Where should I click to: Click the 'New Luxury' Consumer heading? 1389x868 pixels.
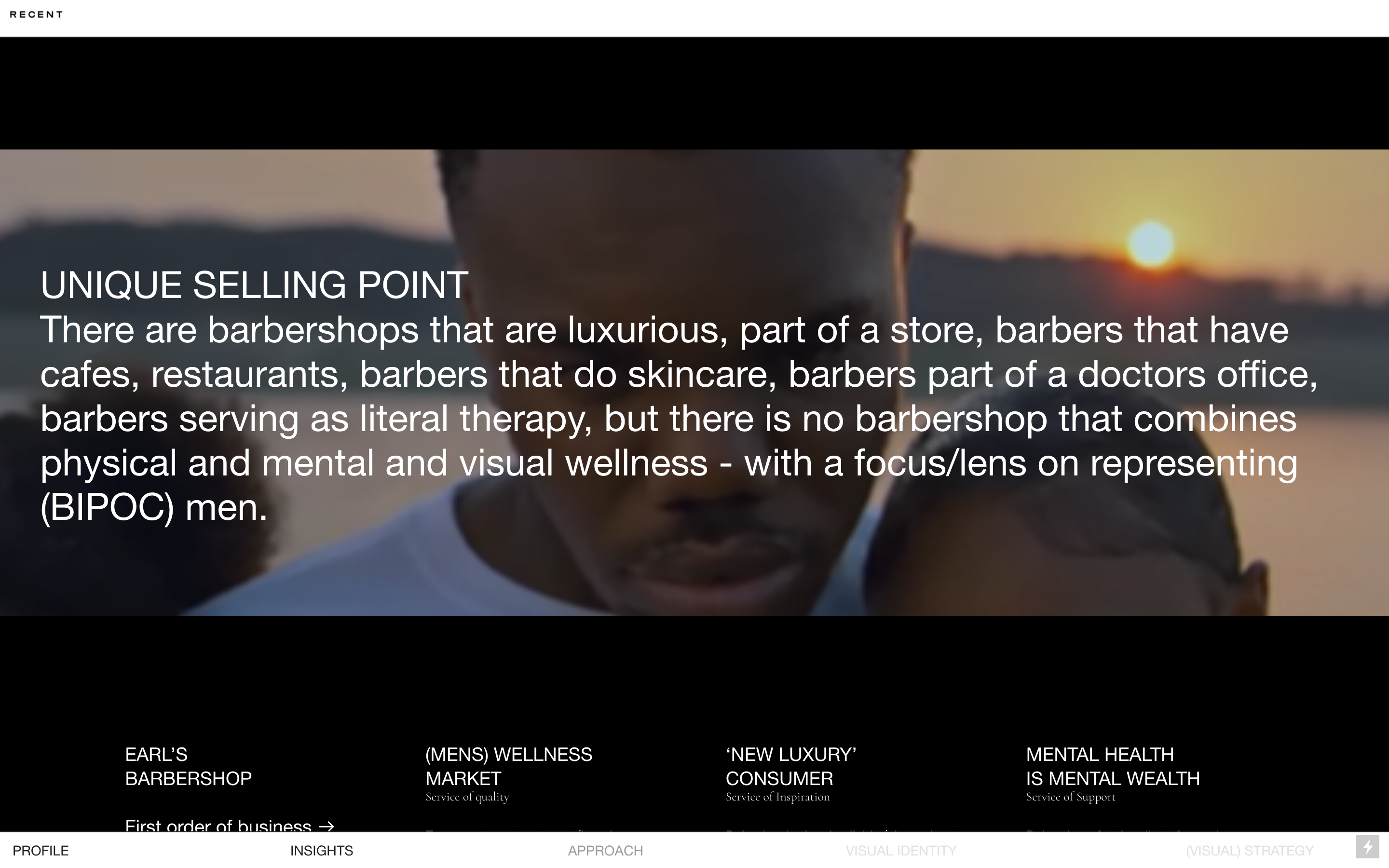click(791, 766)
